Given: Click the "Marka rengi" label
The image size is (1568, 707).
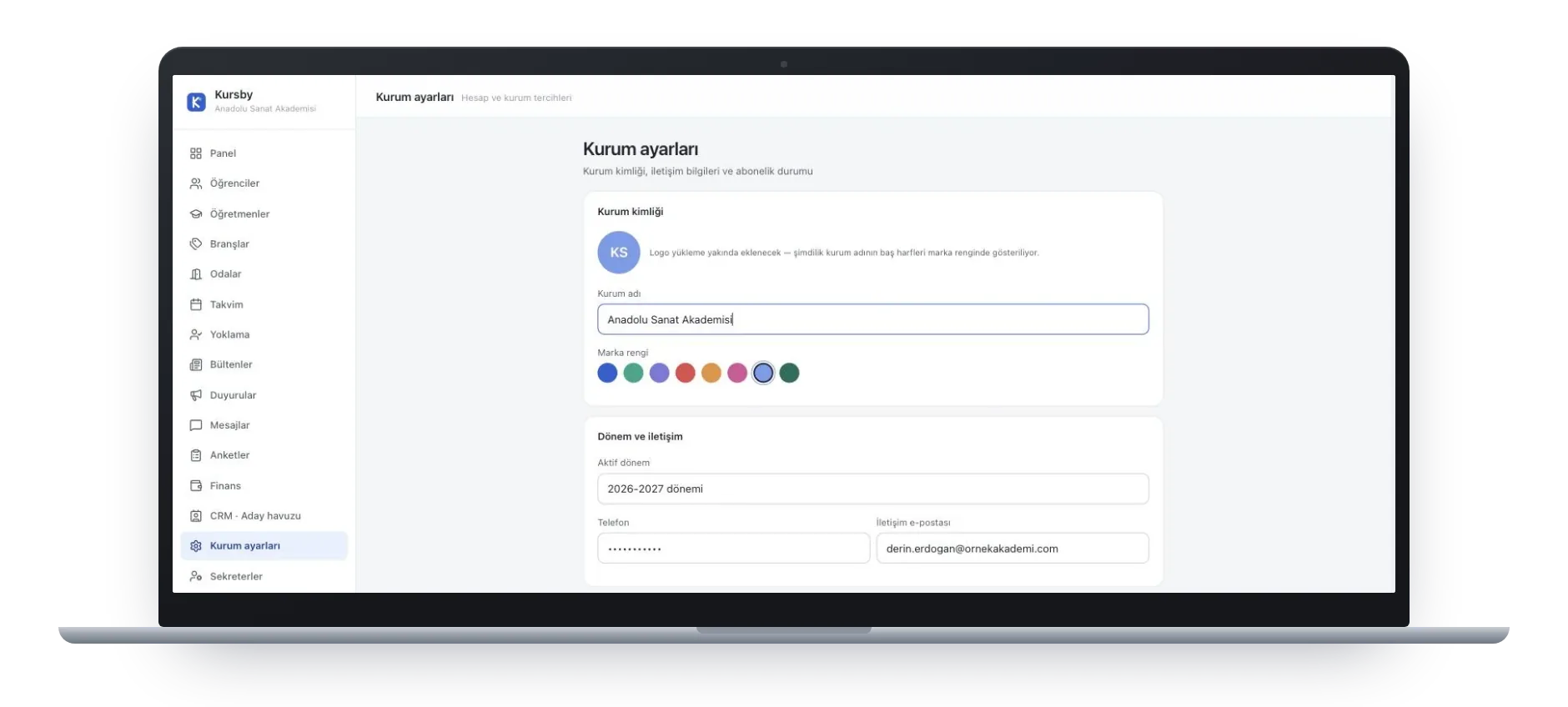Looking at the screenshot, I should (623, 353).
